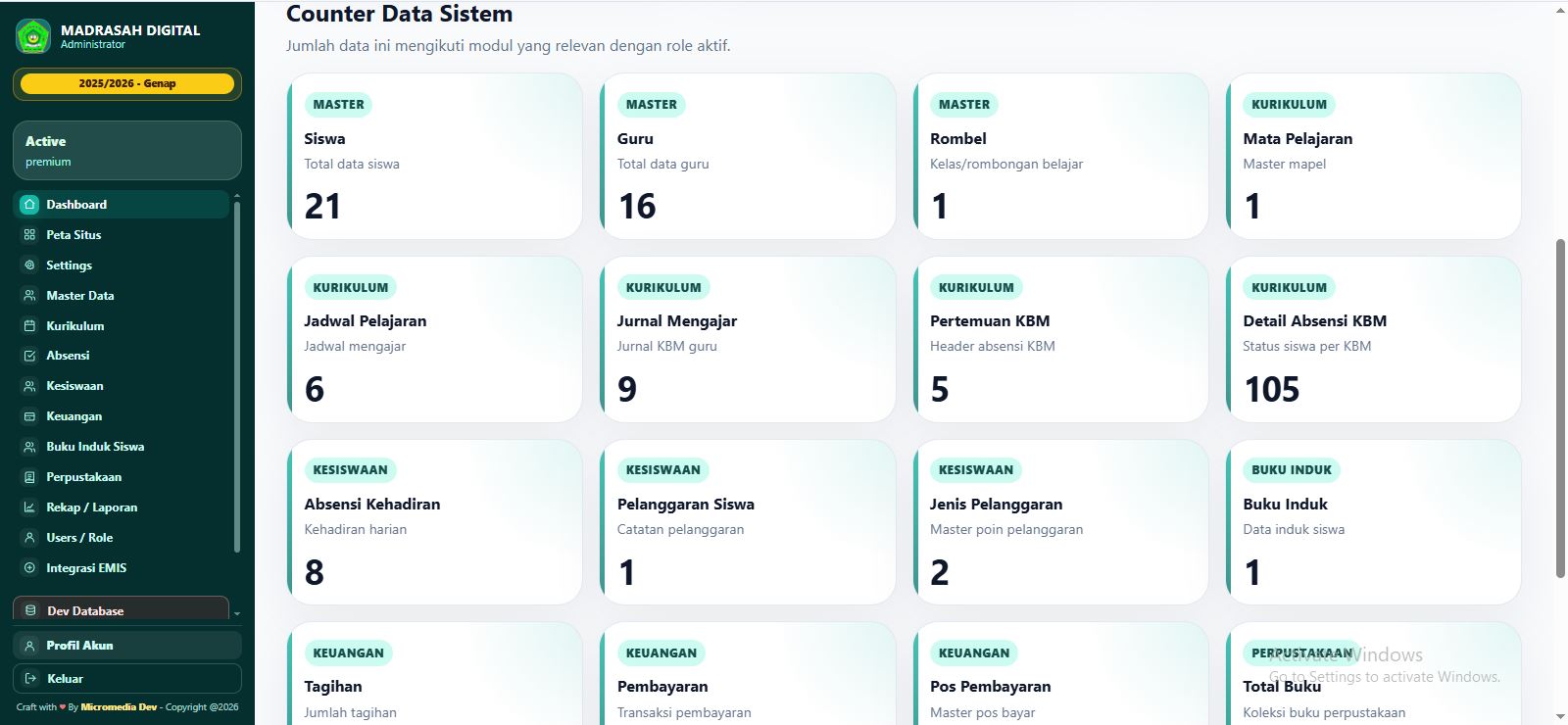The height and width of the screenshot is (725, 1568).
Task: Open the Kurikulum sidebar menu
Action: point(122,326)
